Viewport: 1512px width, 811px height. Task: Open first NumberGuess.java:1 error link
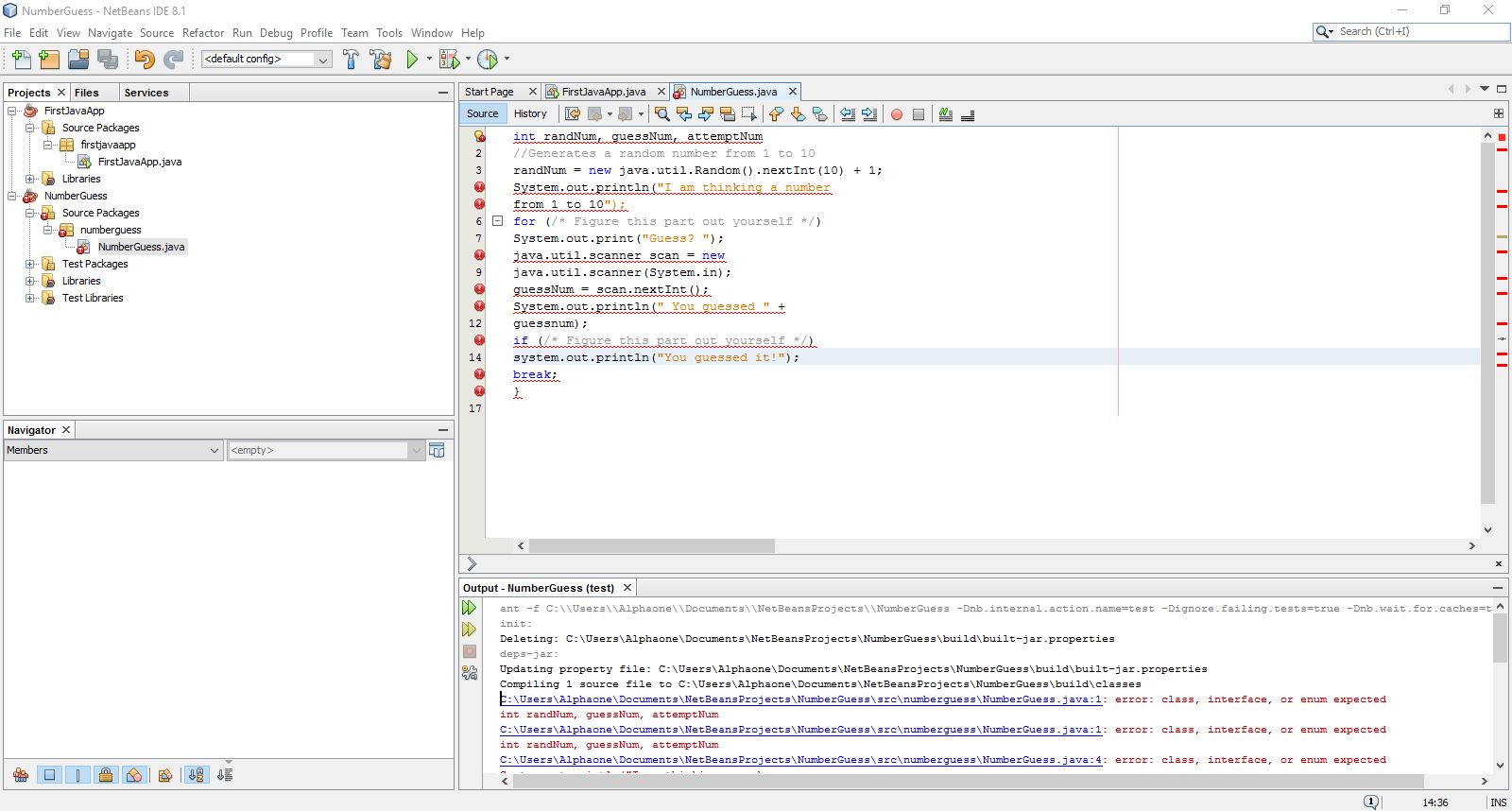tap(801, 699)
